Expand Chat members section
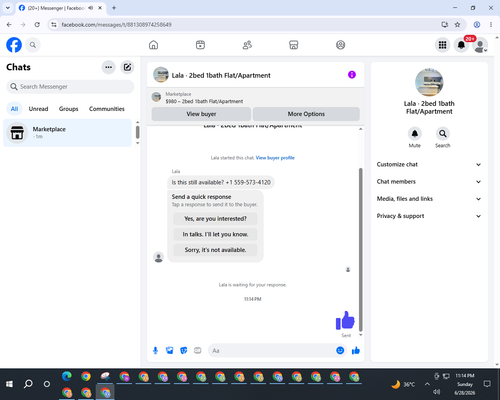Viewport: 500px width, 400px height. [429, 182]
